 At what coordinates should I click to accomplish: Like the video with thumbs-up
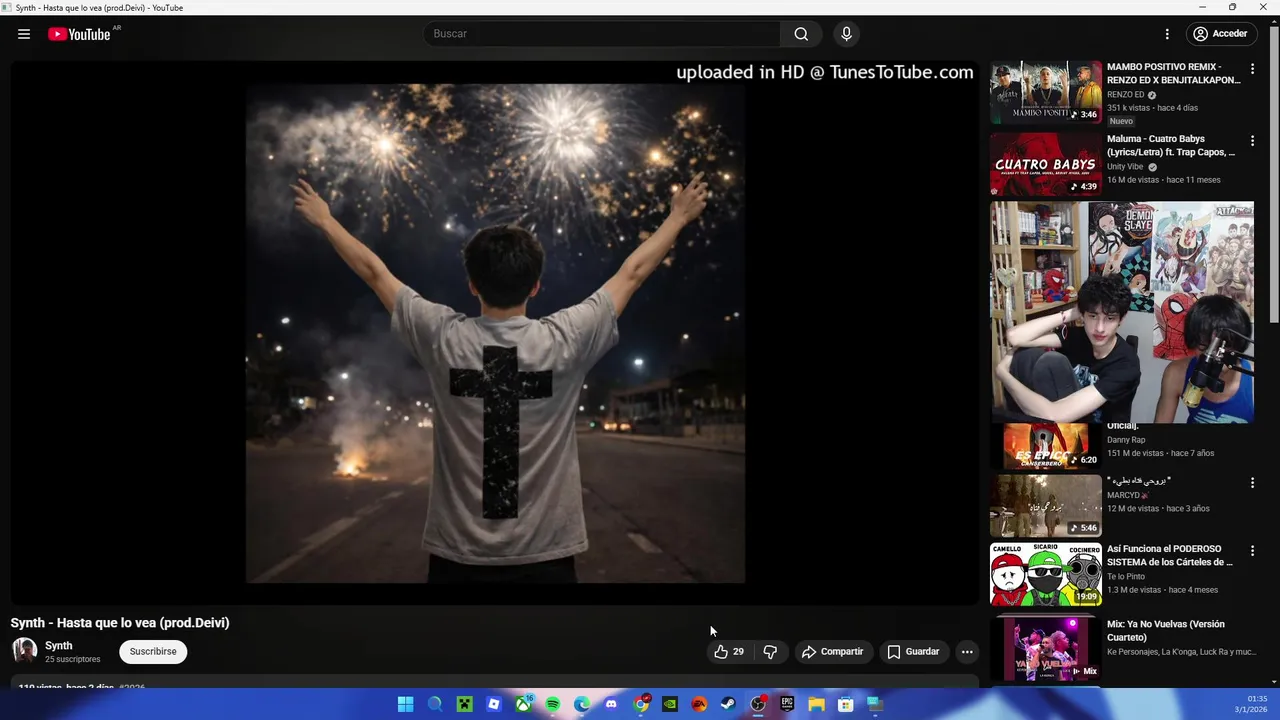(x=729, y=652)
